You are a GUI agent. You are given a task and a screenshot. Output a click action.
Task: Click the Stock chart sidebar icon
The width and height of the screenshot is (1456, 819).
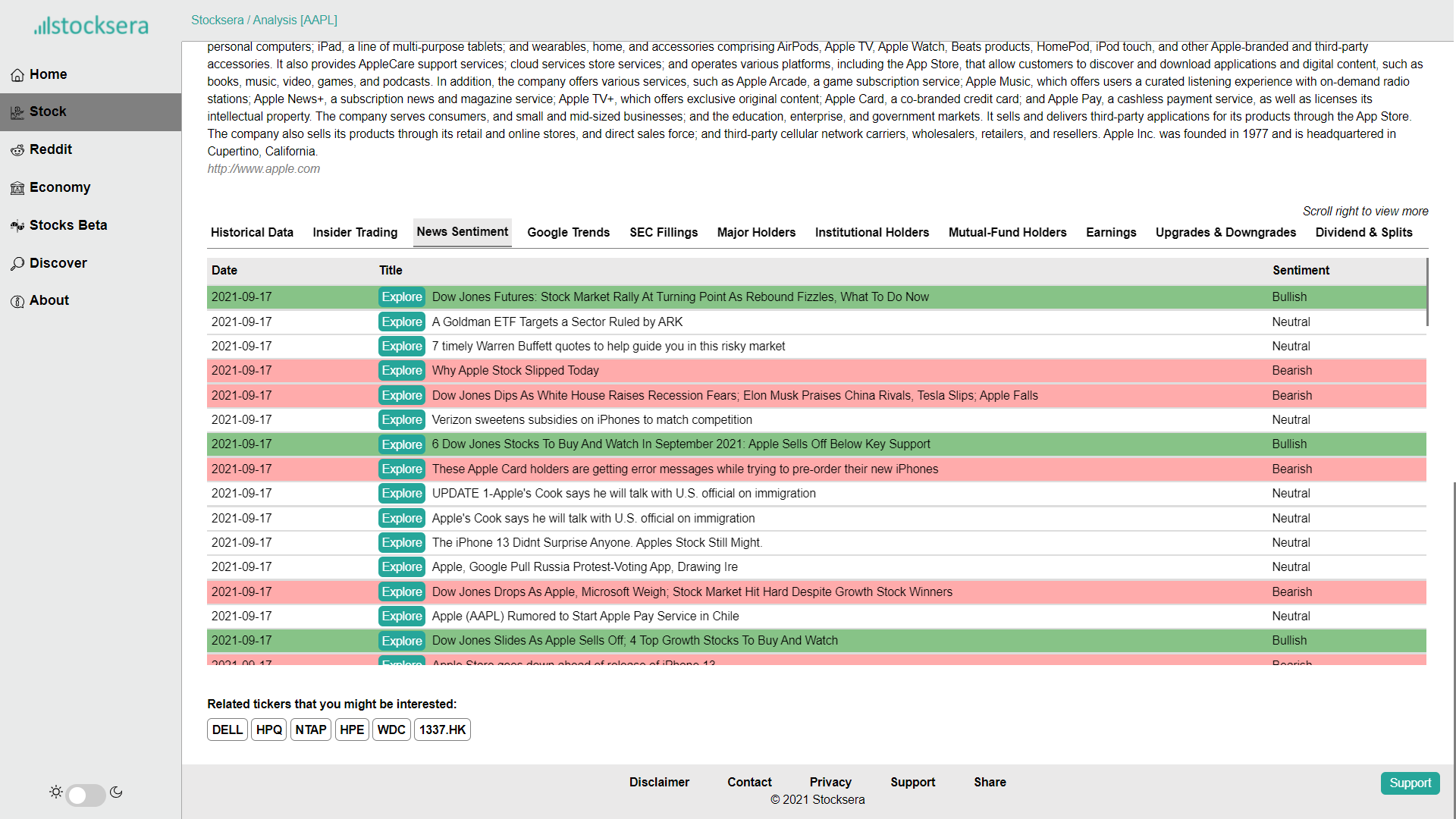(x=17, y=112)
